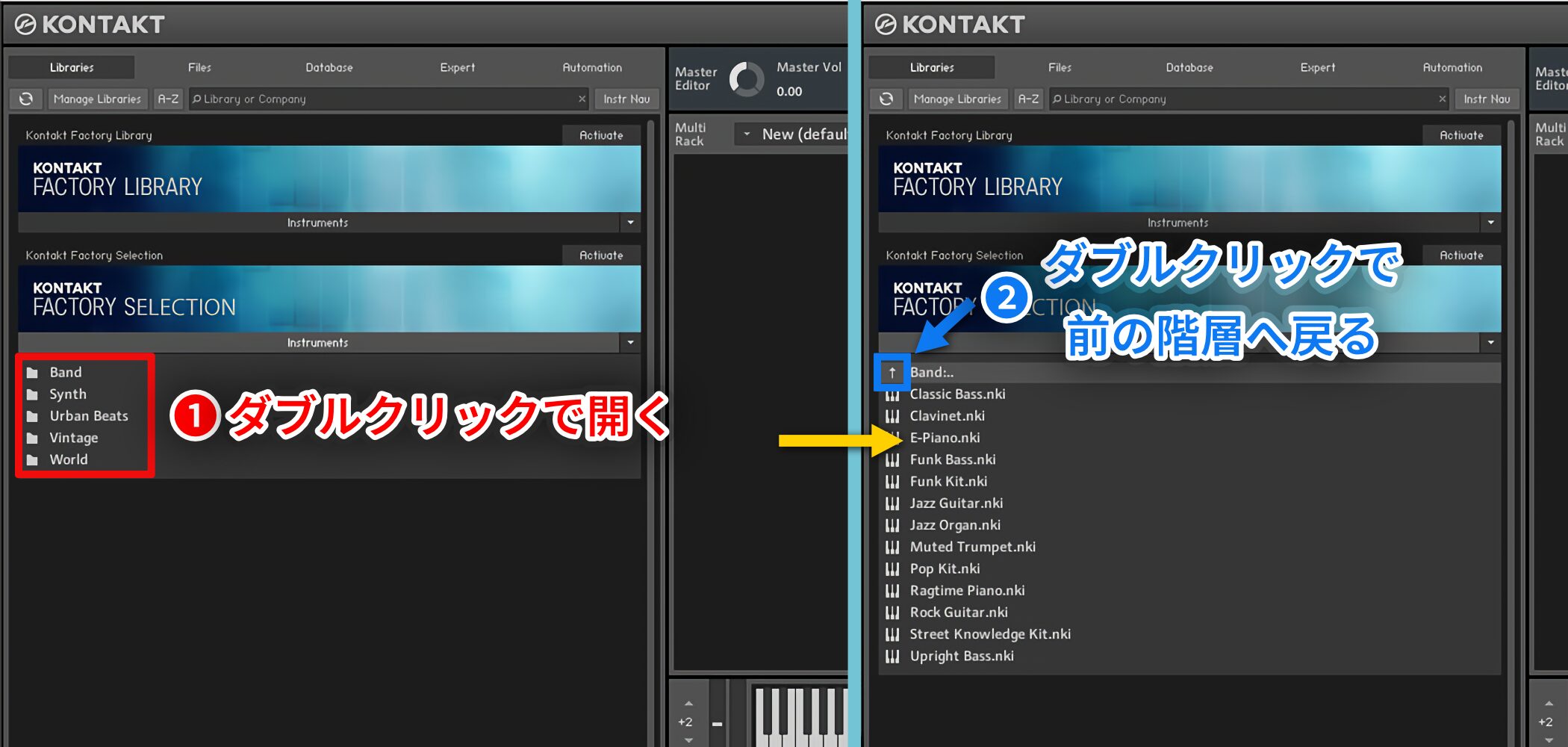Click instrument icon beside Clavinet.nki
This screenshot has height=747, width=1568.
(x=892, y=415)
